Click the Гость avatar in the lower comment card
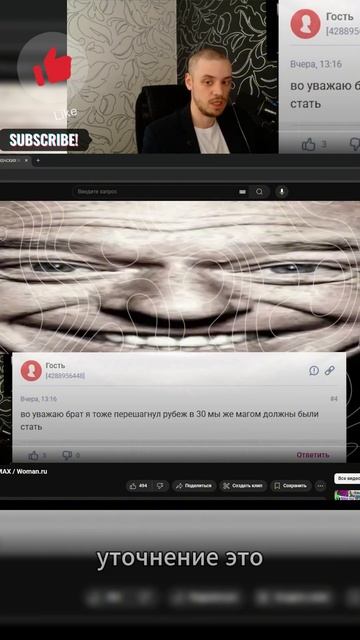The width and height of the screenshot is (360, 640). tap(31, 371)
